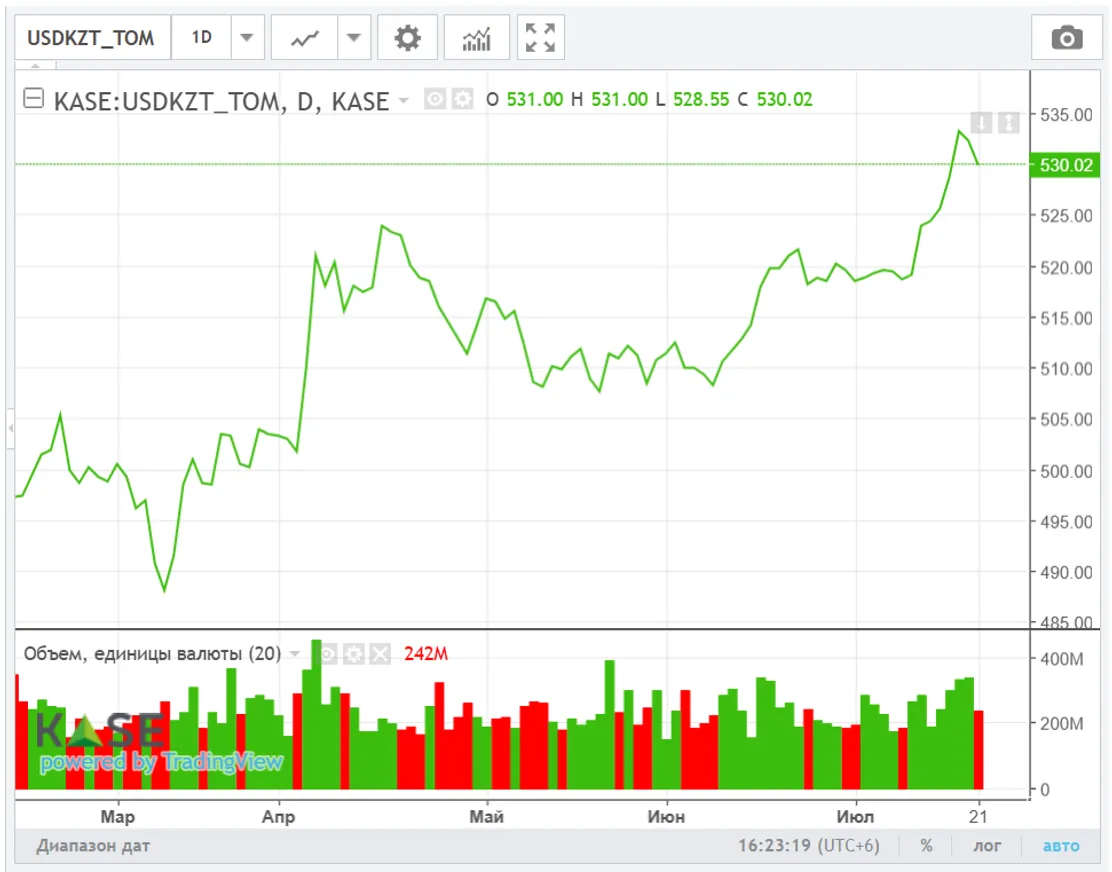The width and height of the screenshot is (1112, 872).
Task: Toggle percent scale mode
Action: 926,846
